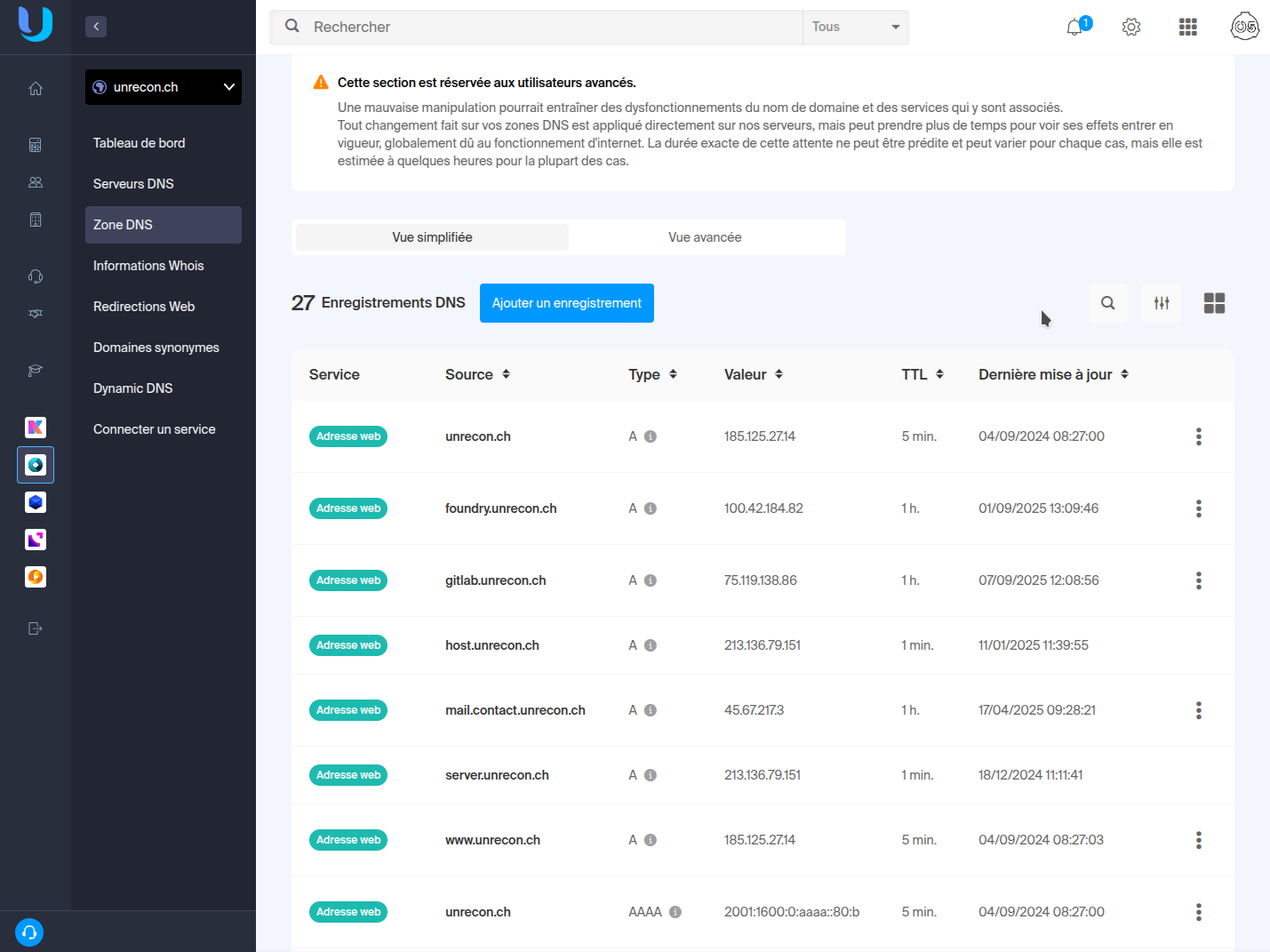
Task: Select source host.unrecon.ch
Action: pyautogui.click(x=492, y=645)
